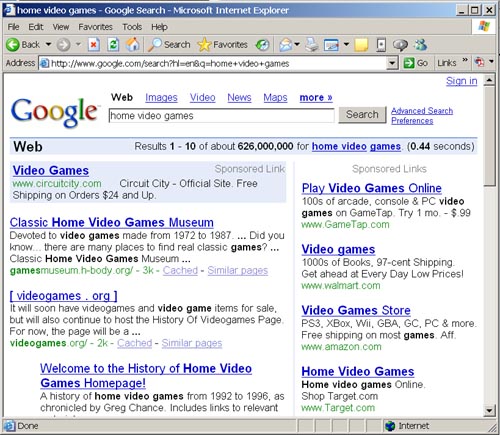This screenshot has width=500, height=435.
Task: Click the yellow notes toolbar icon
Action: pyautogui.click(x=361, y=45)
